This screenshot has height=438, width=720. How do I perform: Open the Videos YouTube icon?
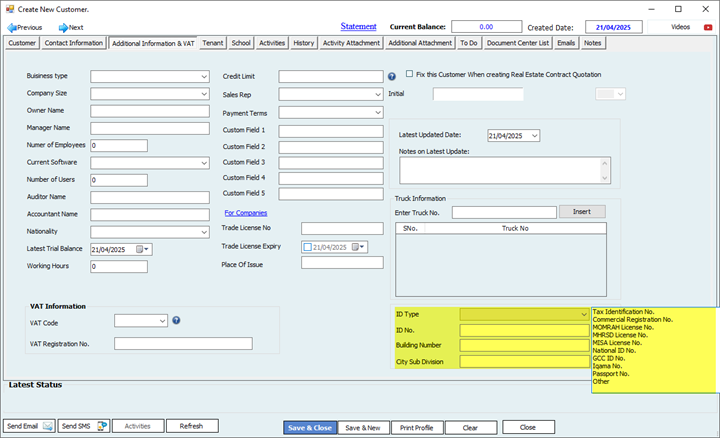708,27
